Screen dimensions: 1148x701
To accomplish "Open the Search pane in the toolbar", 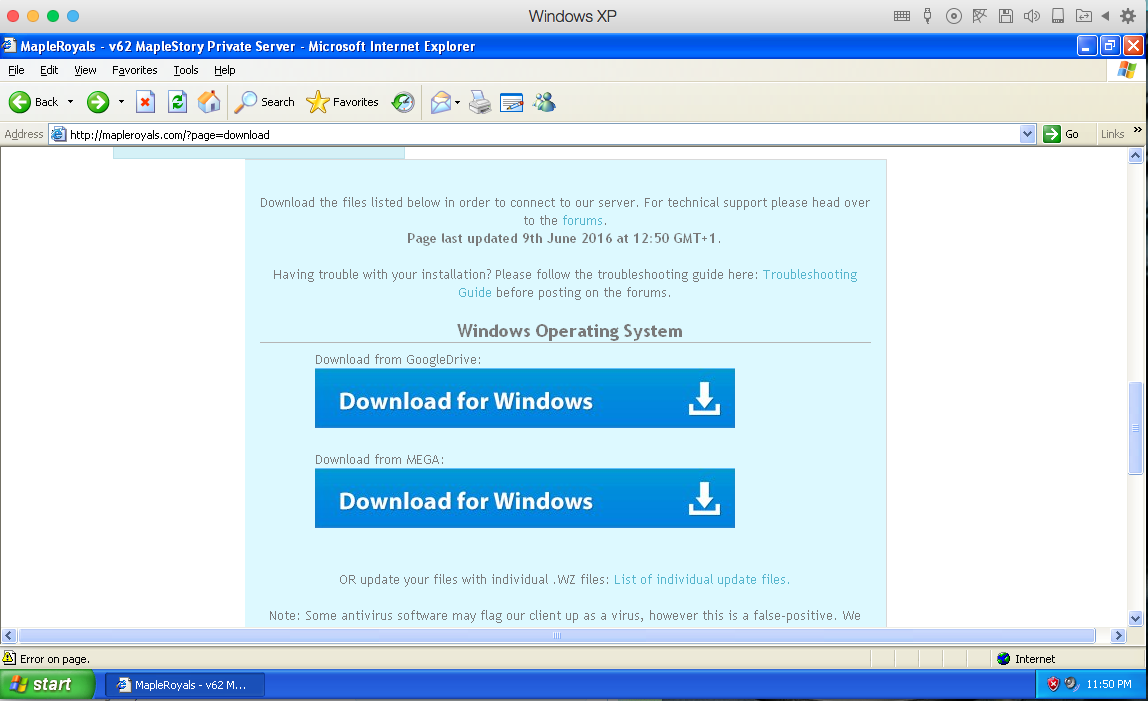I will [264, 102].
